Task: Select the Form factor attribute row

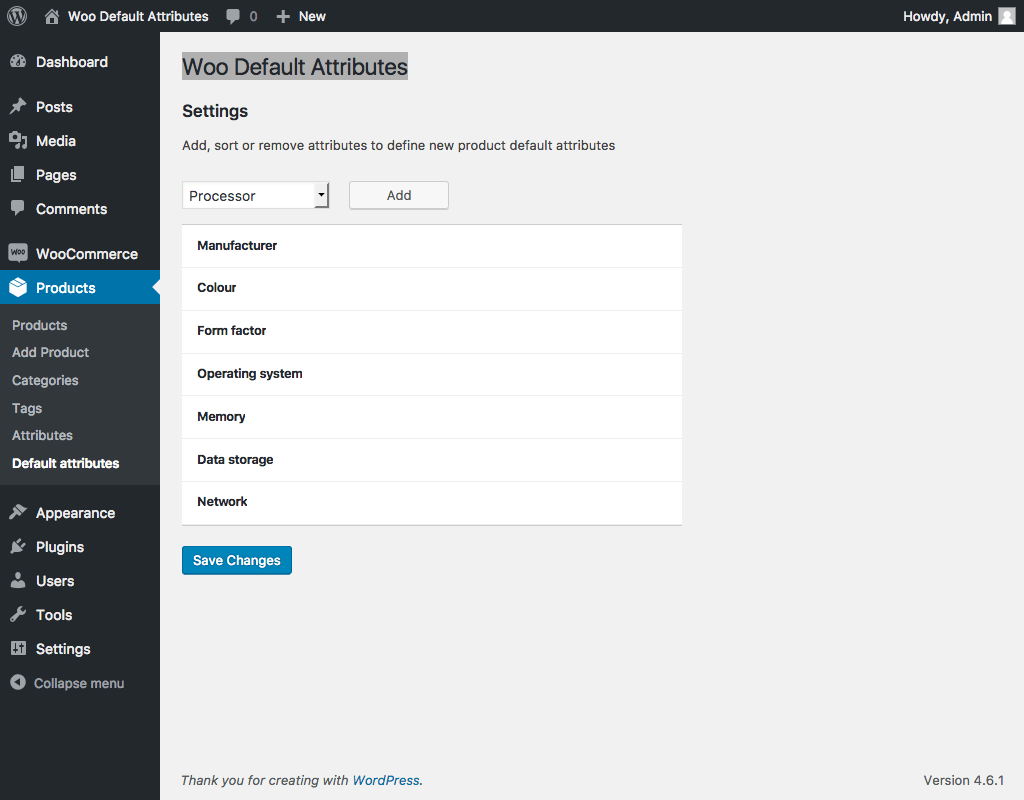Action: pos(432,331)
